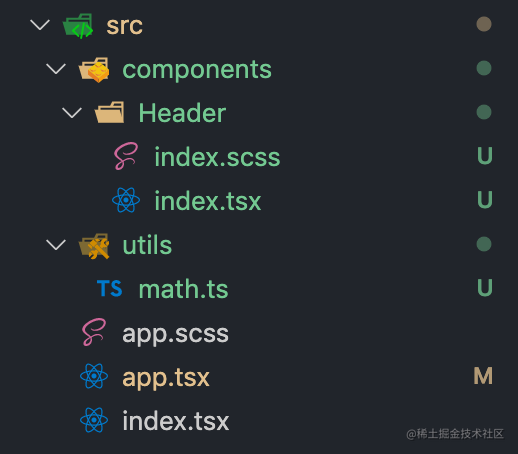Open the root index.tsx file
Screen dimensions: 518x454
click(x=176, y=421)
